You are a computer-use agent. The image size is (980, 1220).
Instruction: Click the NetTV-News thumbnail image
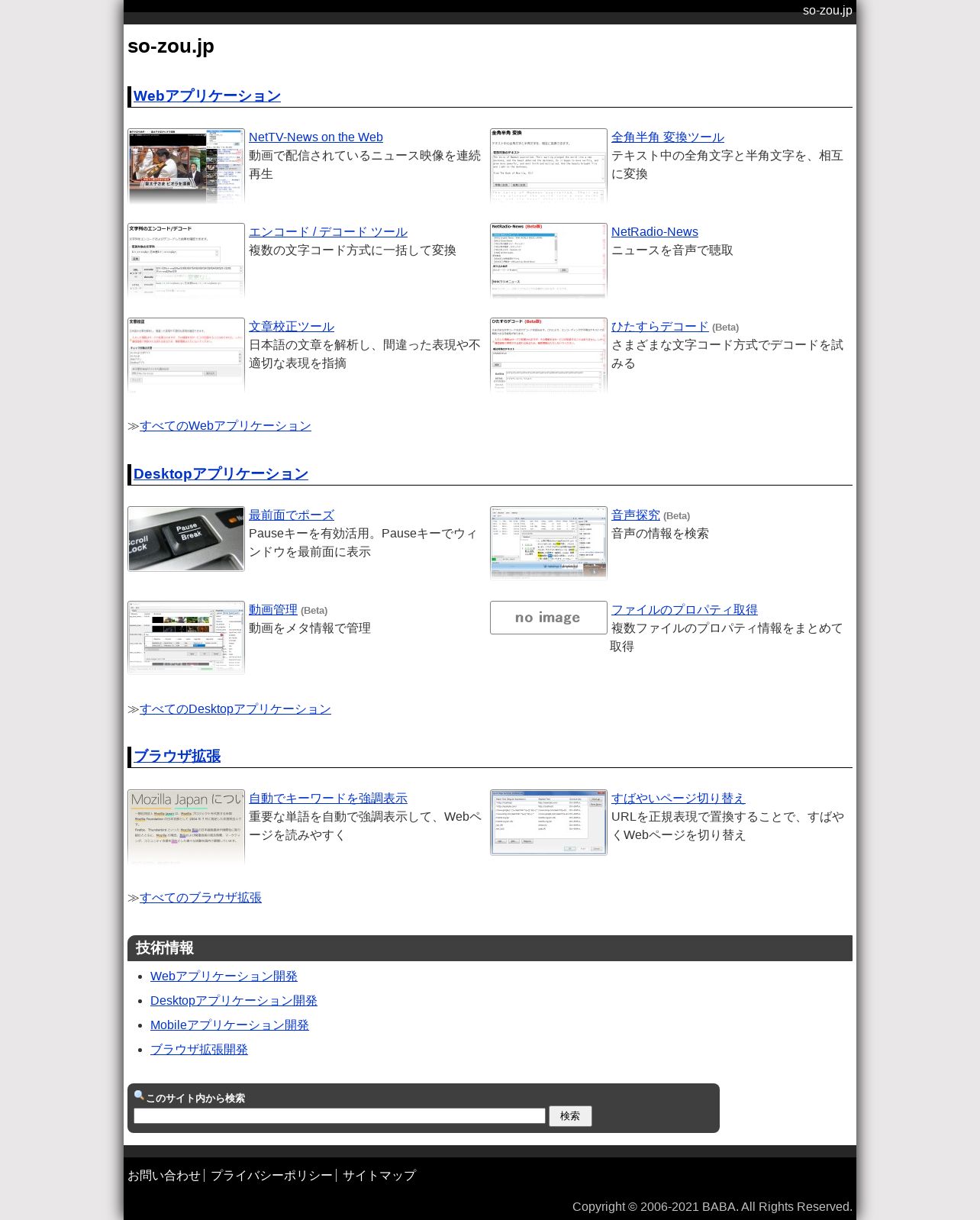[186, 166]
